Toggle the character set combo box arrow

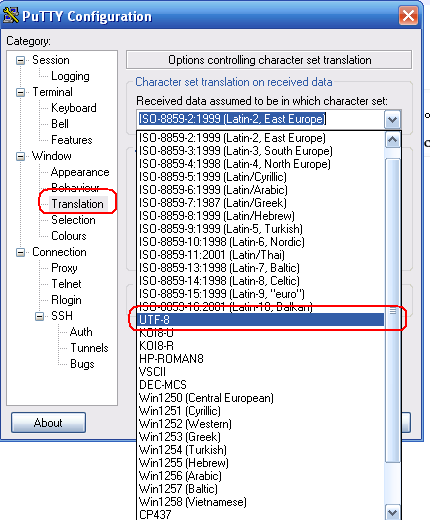click(392, 119)
